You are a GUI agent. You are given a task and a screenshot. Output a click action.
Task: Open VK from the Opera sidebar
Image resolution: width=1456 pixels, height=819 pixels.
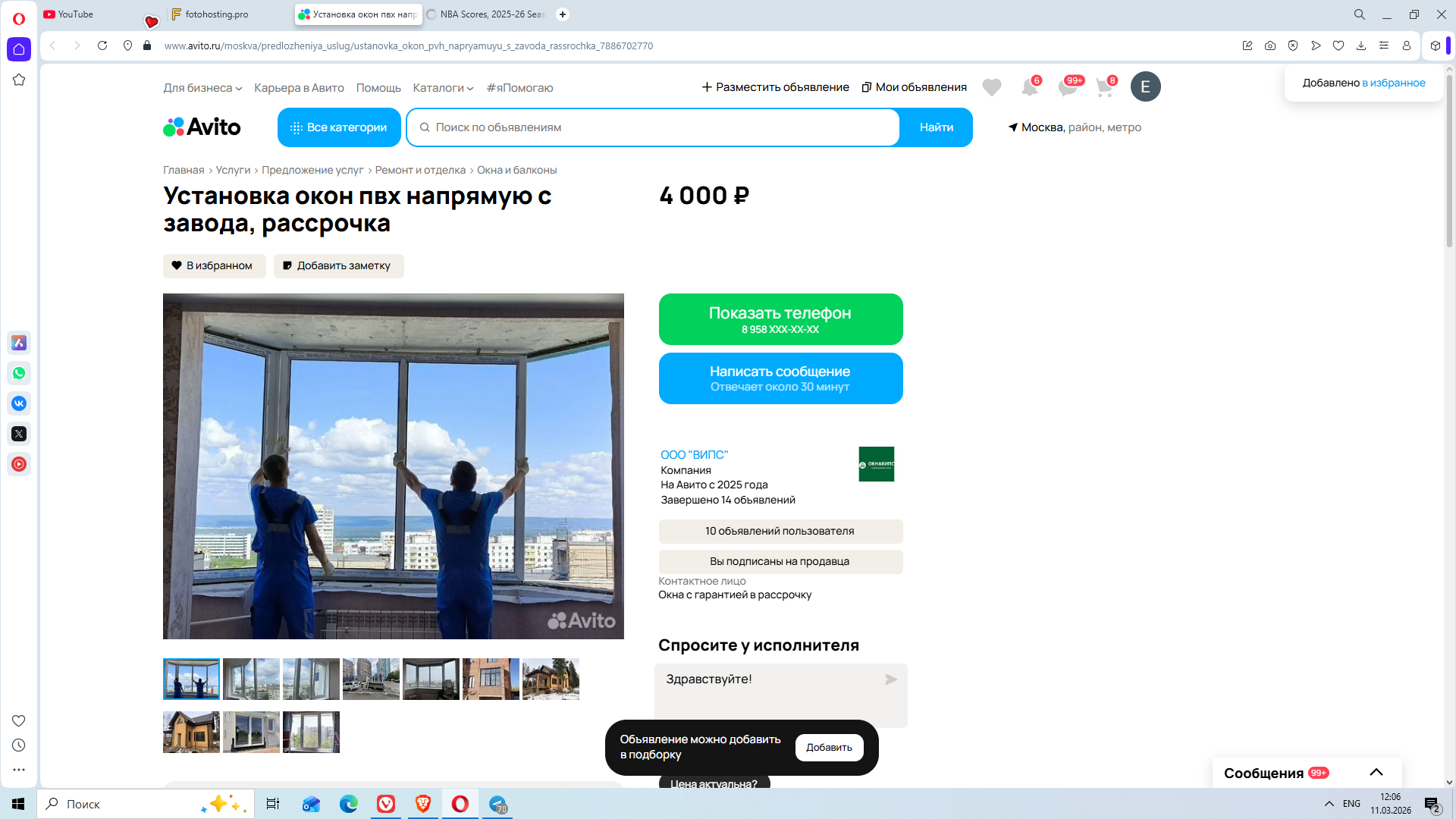(x=19, y=403)
